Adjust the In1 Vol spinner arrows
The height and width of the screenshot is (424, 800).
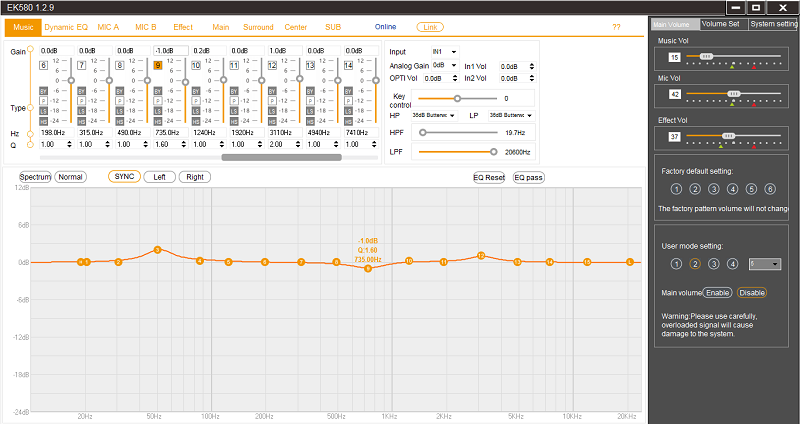532,66
